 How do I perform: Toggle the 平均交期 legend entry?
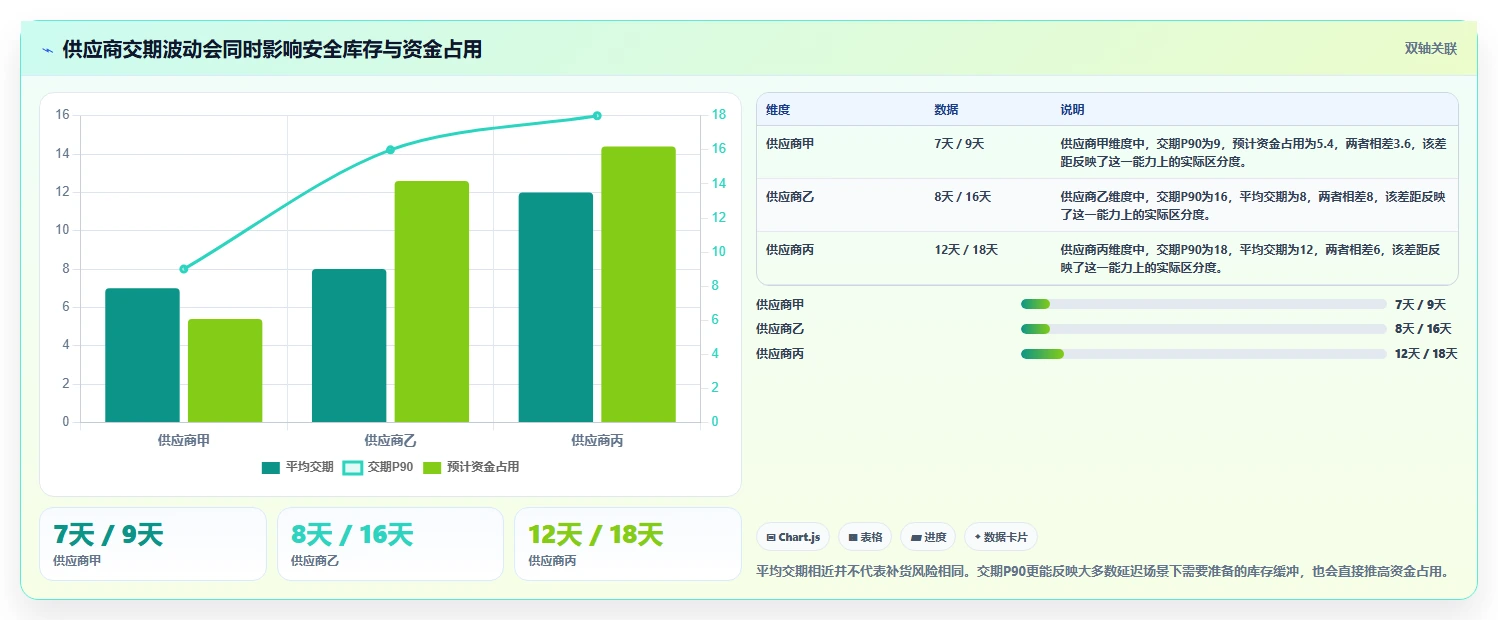[x=297, y=467]
